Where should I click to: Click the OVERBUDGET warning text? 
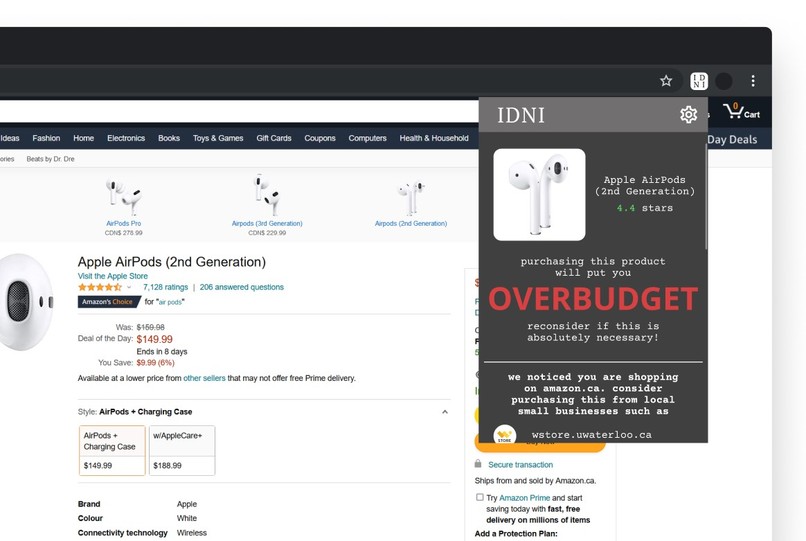coord(593,299)
